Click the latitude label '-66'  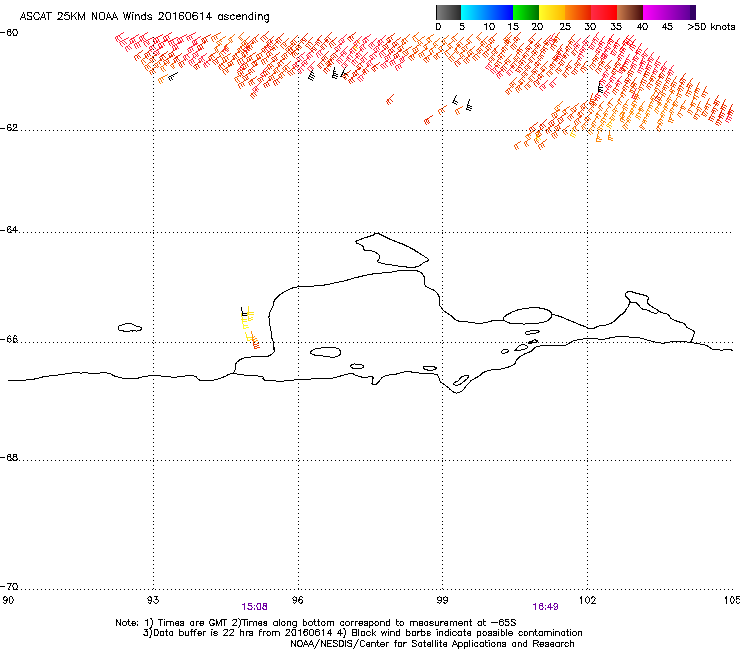[9, 339]
